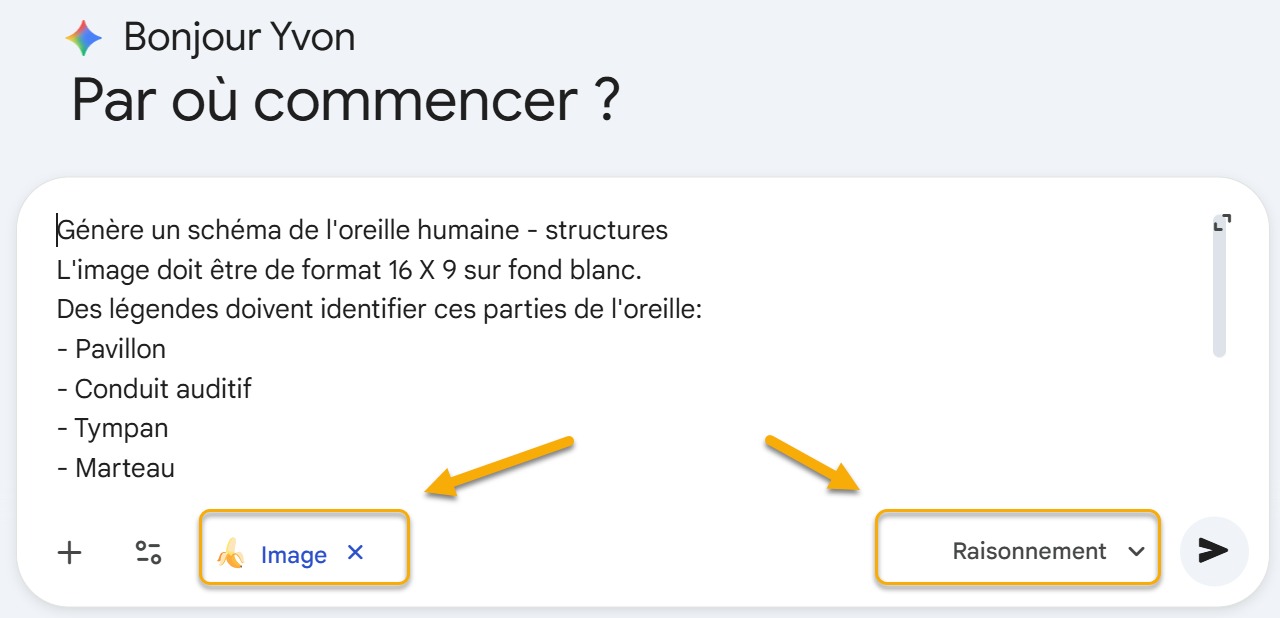Expand the prompt box via the corner icon
Screen dimensions: 1280x618
coord(1222,222)
